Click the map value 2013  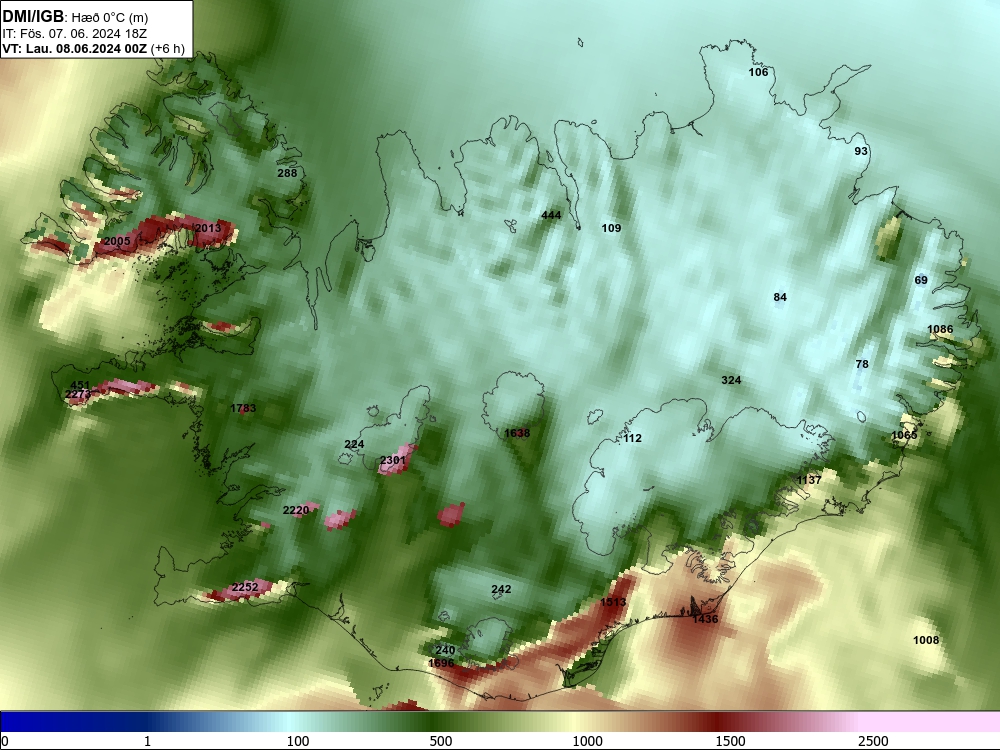207,228
